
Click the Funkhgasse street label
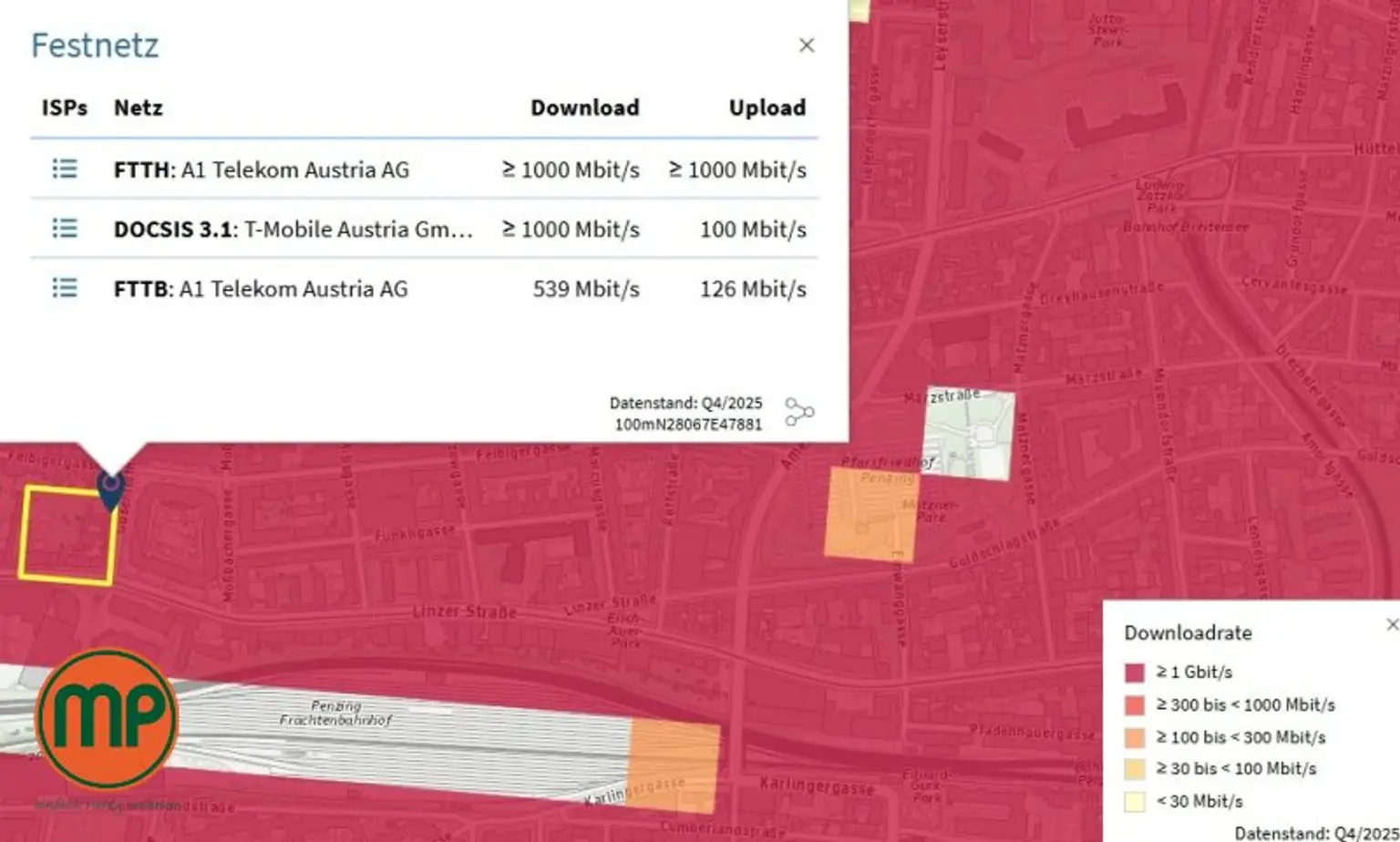(x=415, y=533)
